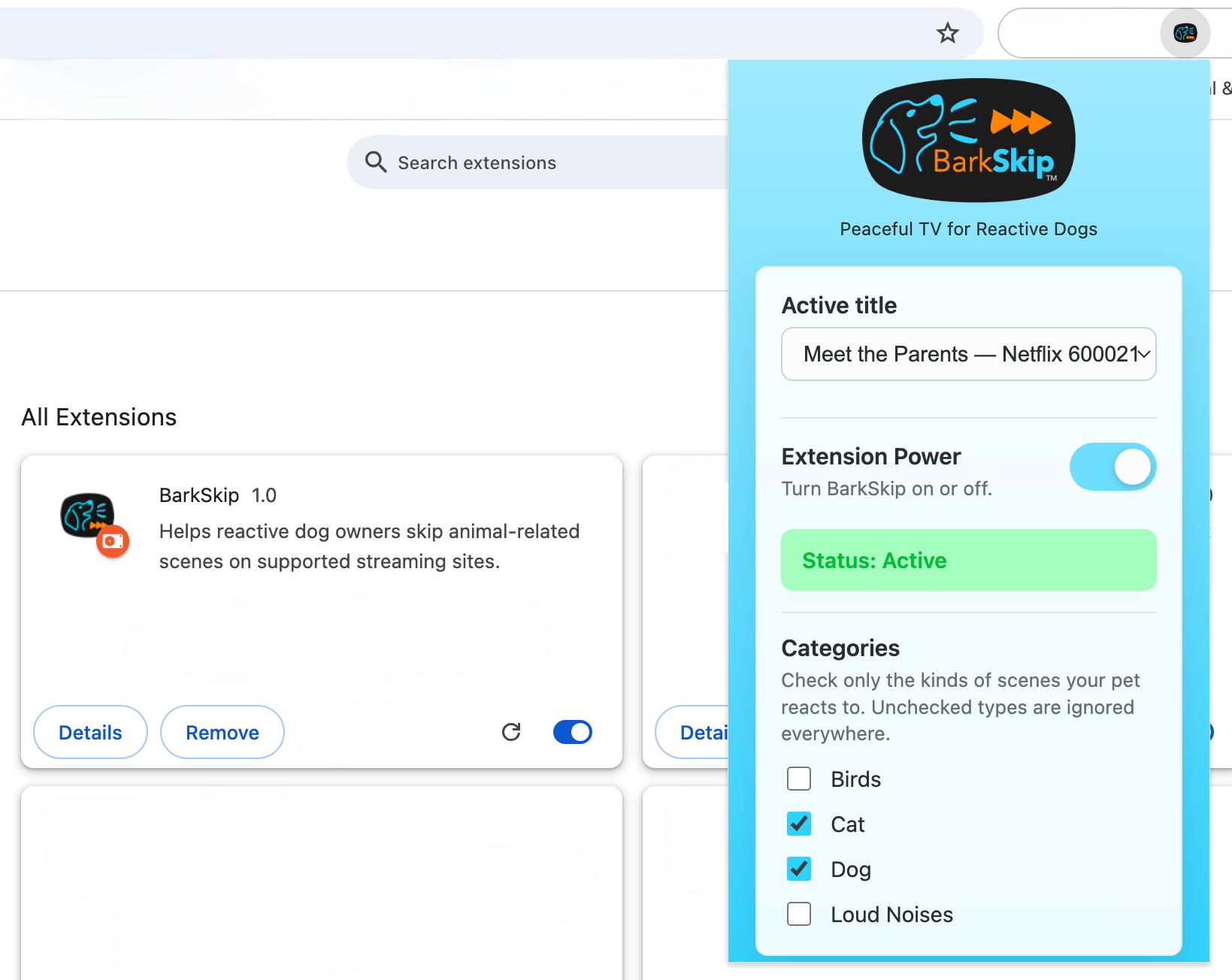The image size is (1232, 980).
Task: Click the orange badge on BarkSkip card icon
Action: pyautogui.click(x=113, y=541)
